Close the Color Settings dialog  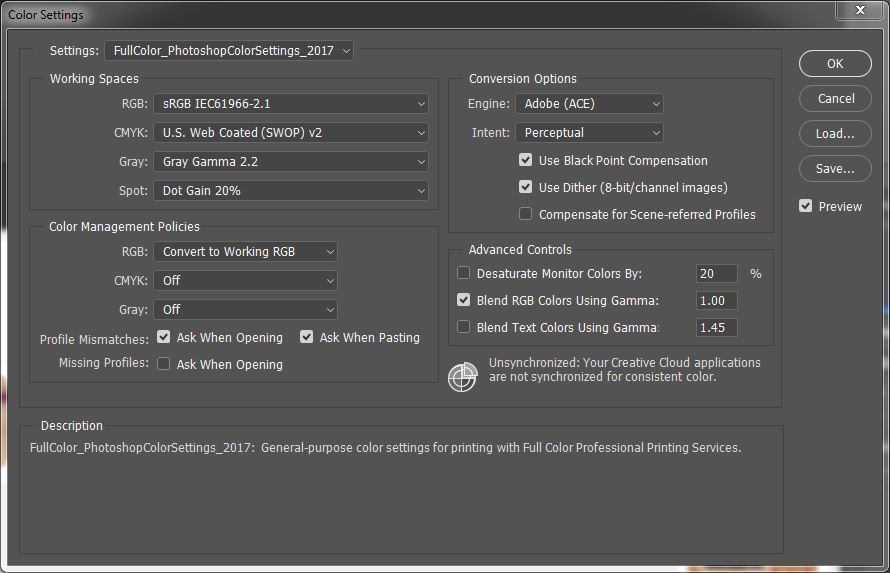coord(860,10)
